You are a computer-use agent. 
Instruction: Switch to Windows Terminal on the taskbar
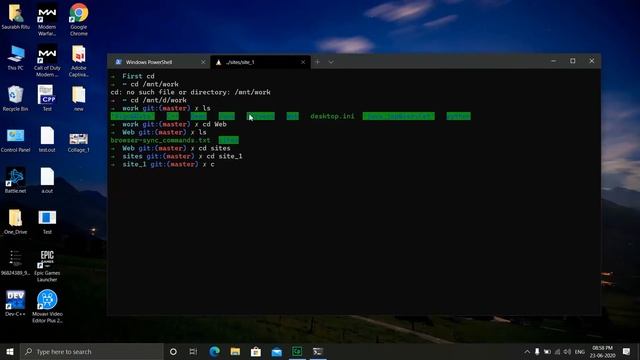click(318, 351)
